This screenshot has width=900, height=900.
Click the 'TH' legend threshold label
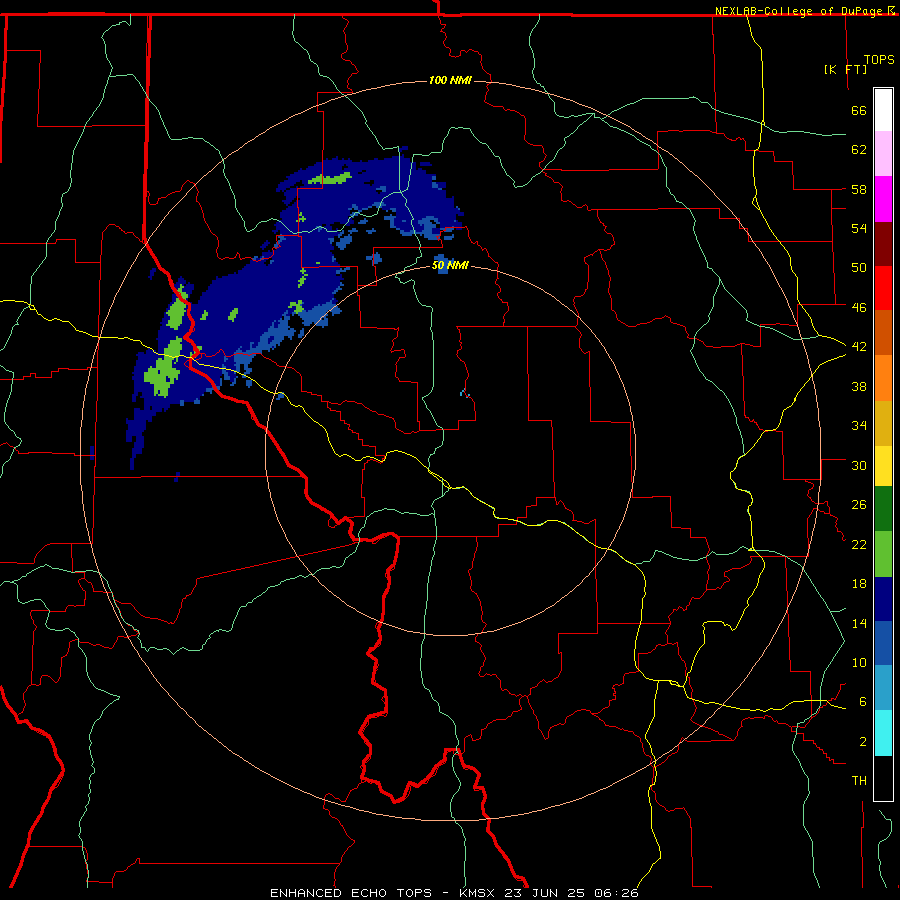pyautogui.click(x=859, y=781)
